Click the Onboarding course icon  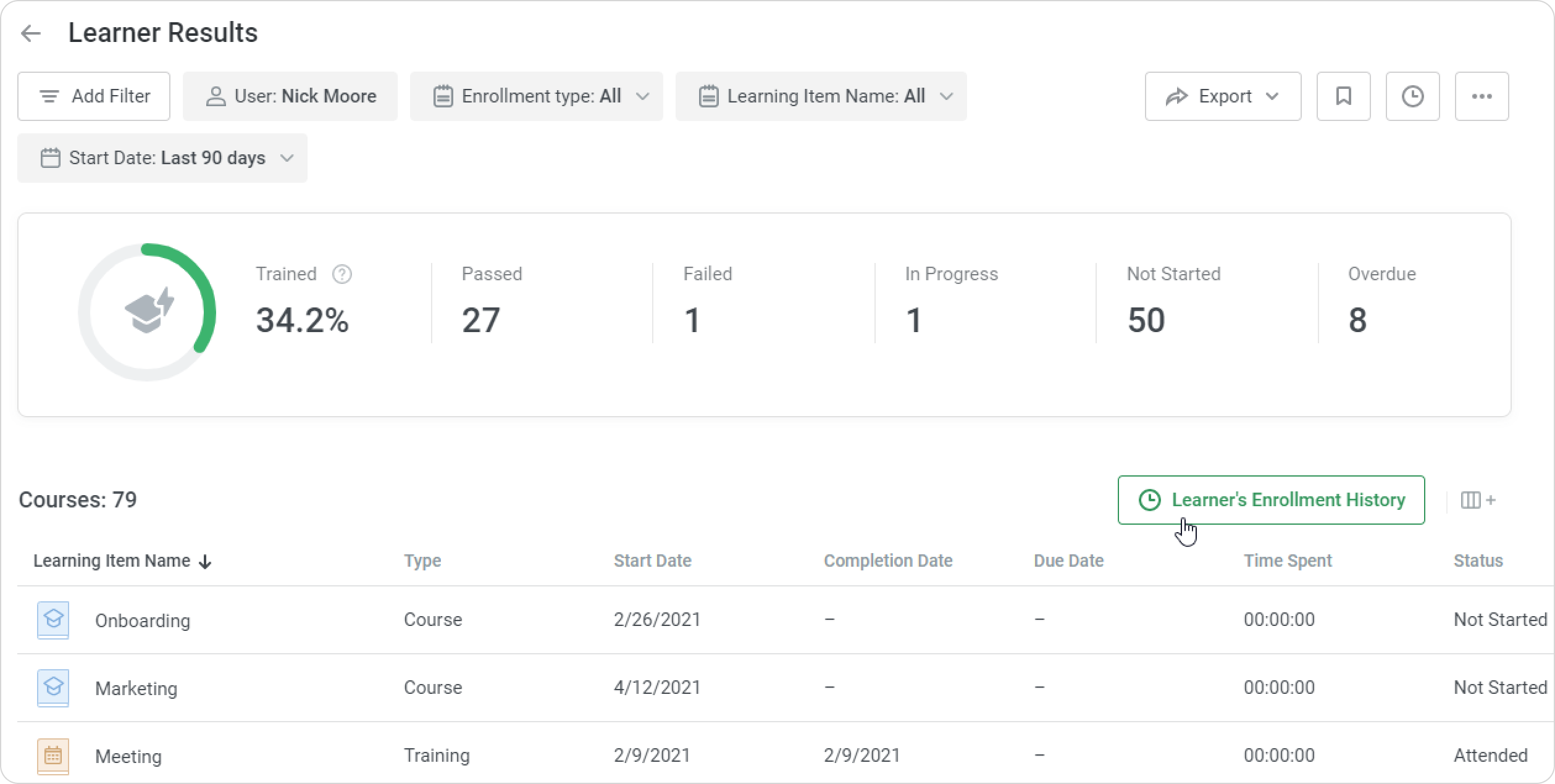click(53, 620)
